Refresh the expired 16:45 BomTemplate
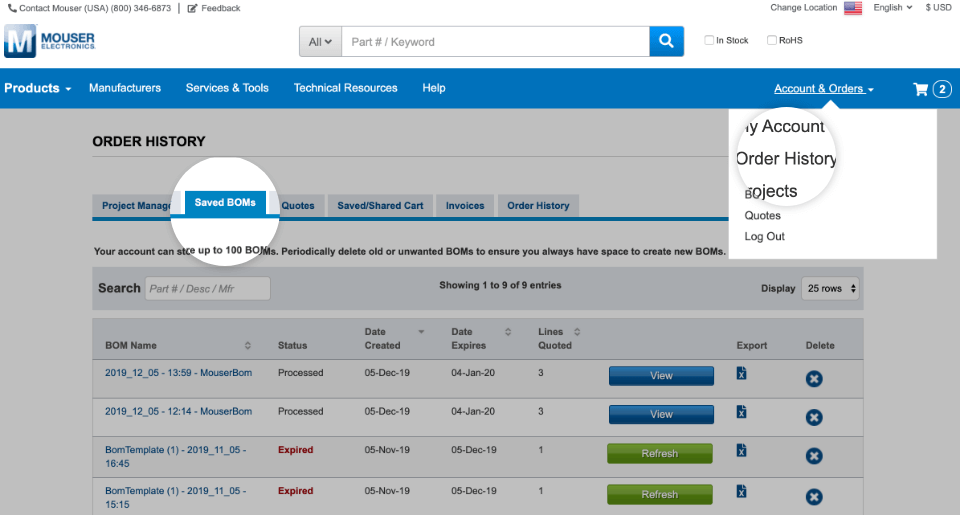 pos(659,454)
